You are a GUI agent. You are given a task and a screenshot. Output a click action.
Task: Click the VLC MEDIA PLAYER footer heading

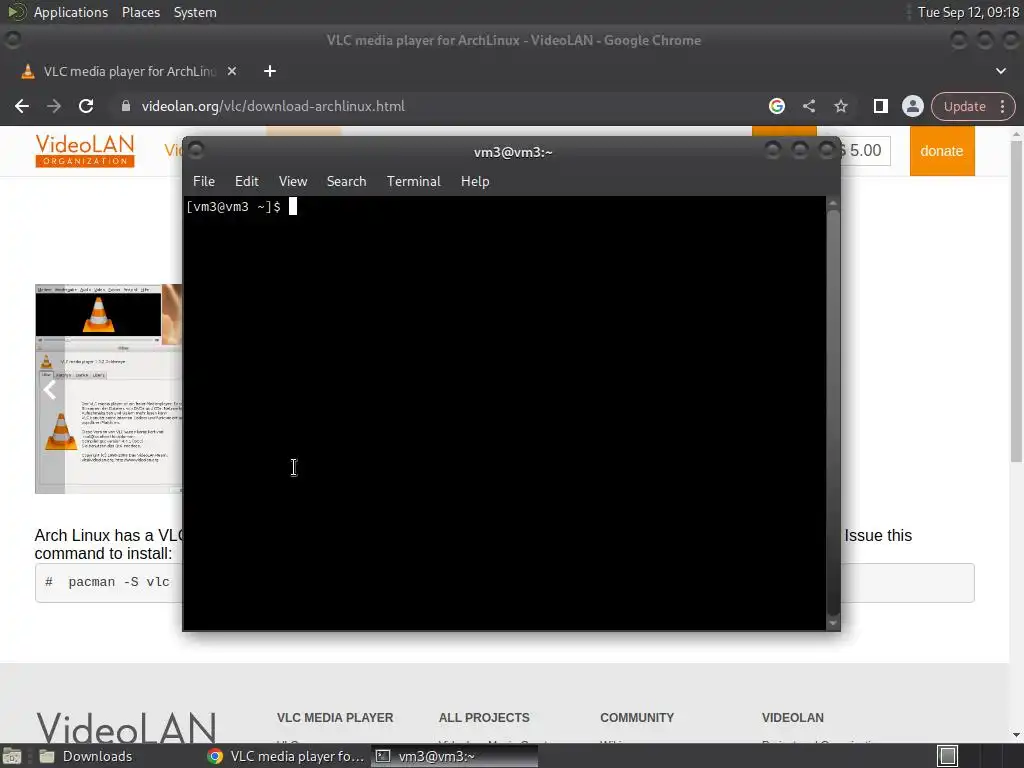(x=335, y=718)
